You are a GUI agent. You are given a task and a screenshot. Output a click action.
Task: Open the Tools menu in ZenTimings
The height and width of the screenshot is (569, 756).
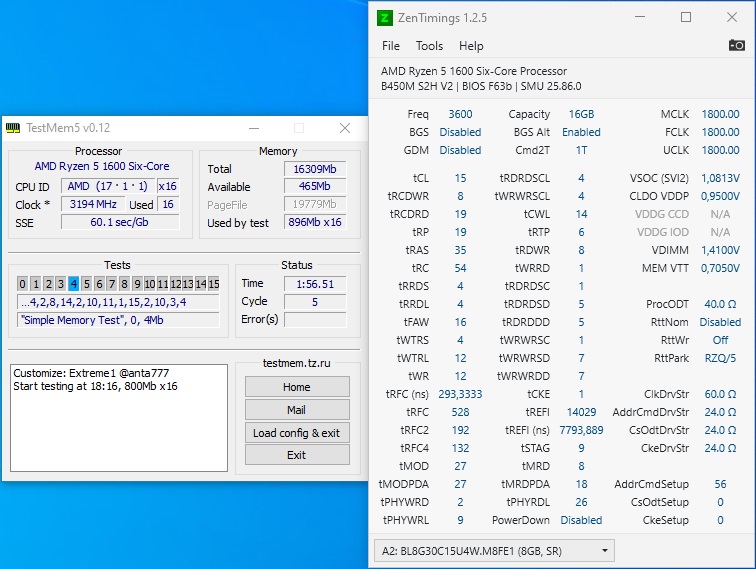[429, 46]
